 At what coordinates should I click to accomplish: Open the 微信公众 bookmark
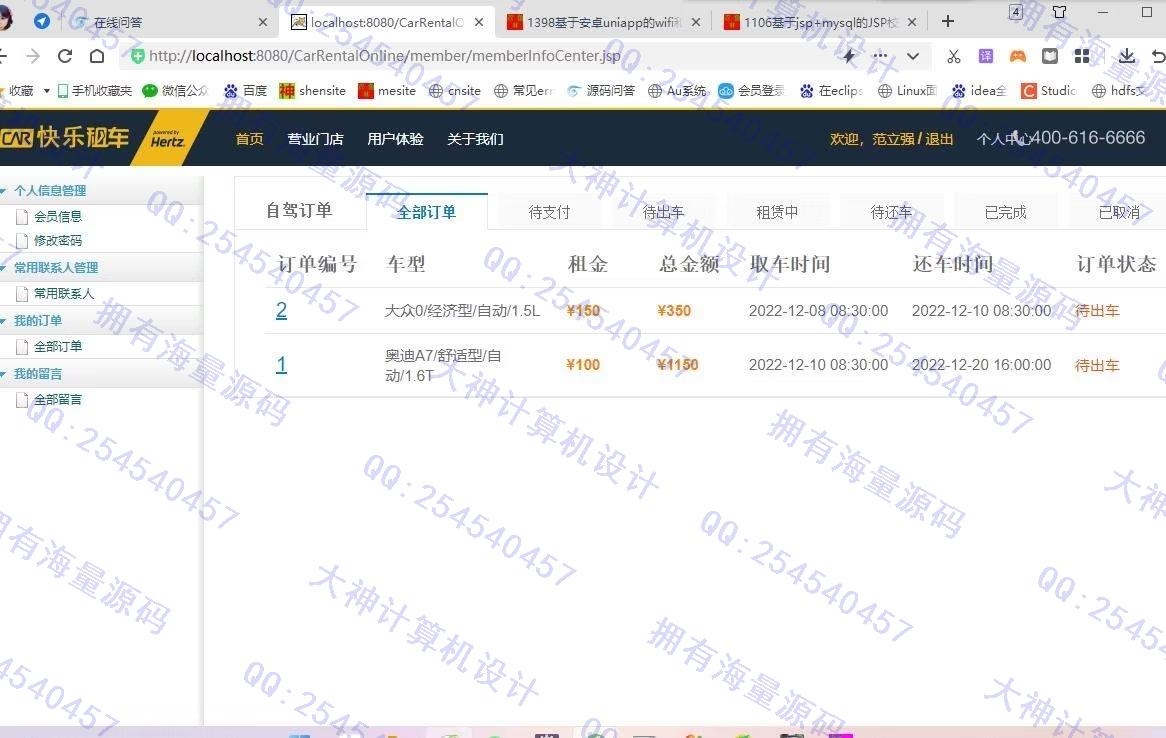point(175,91)
